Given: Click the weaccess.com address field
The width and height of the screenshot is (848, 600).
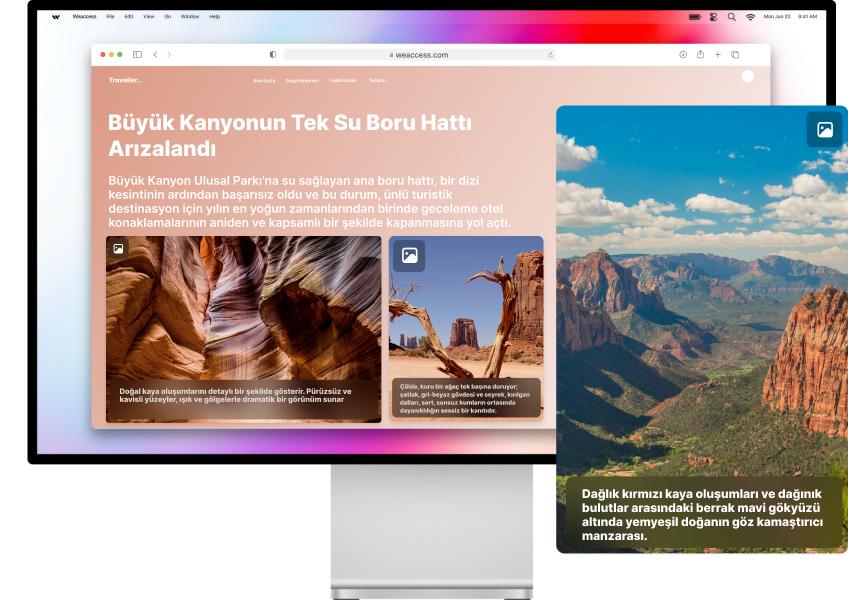Looking at the screenshot, I should 418,55.
